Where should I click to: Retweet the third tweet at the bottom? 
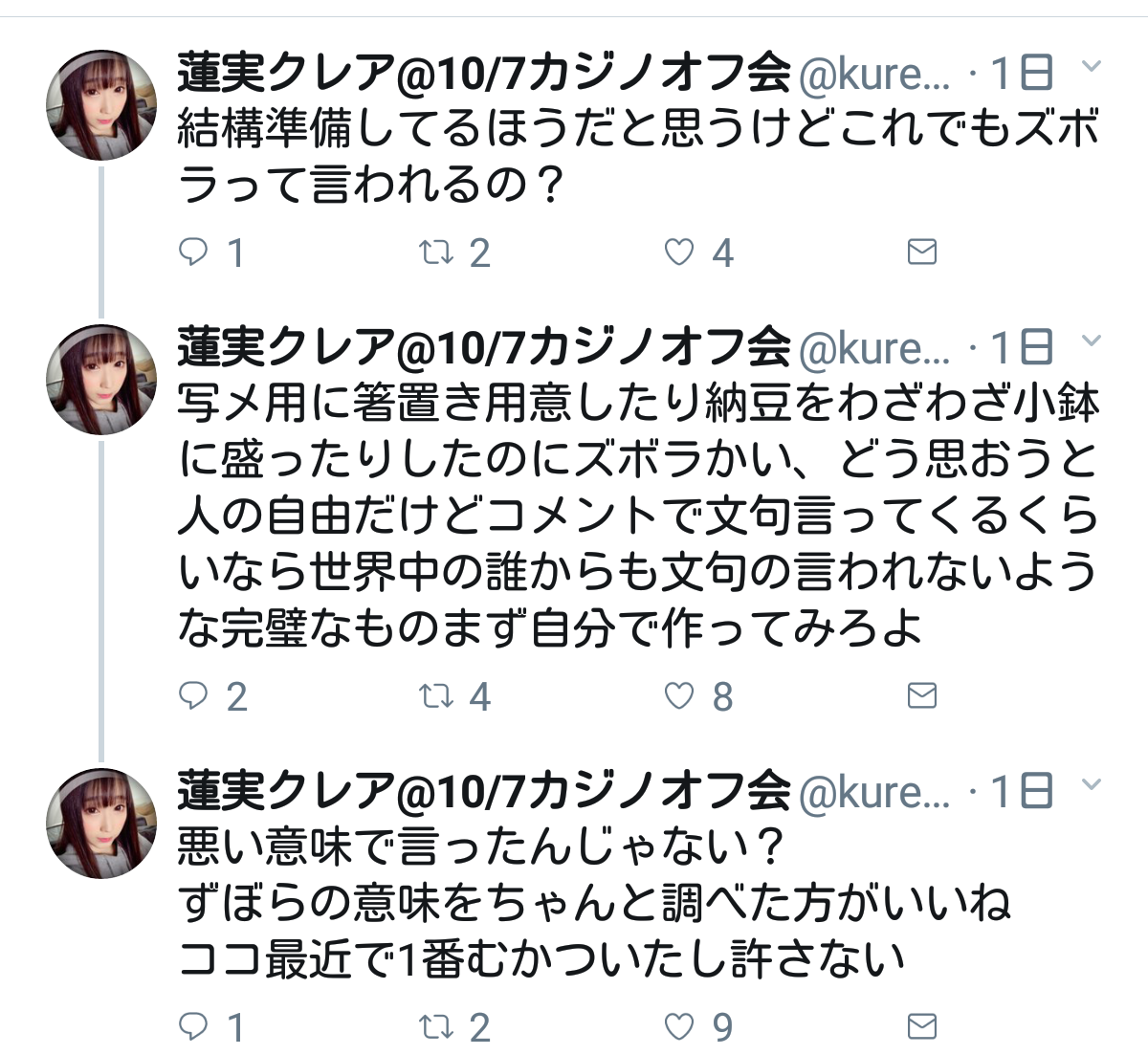click(436, 1027)
